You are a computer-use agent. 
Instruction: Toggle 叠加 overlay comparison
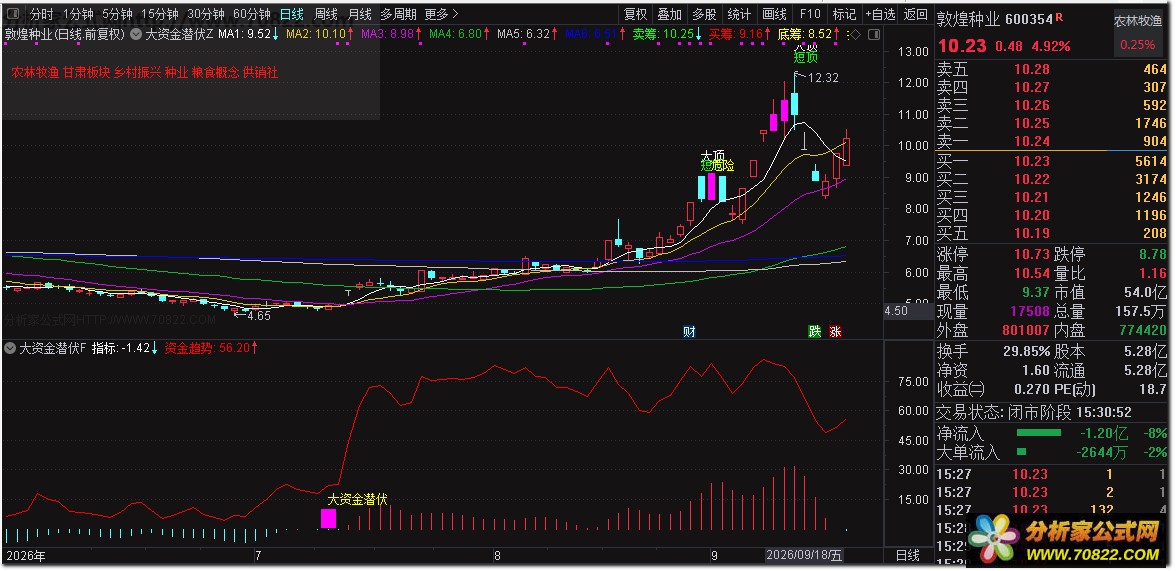click(x=670, y=14)
